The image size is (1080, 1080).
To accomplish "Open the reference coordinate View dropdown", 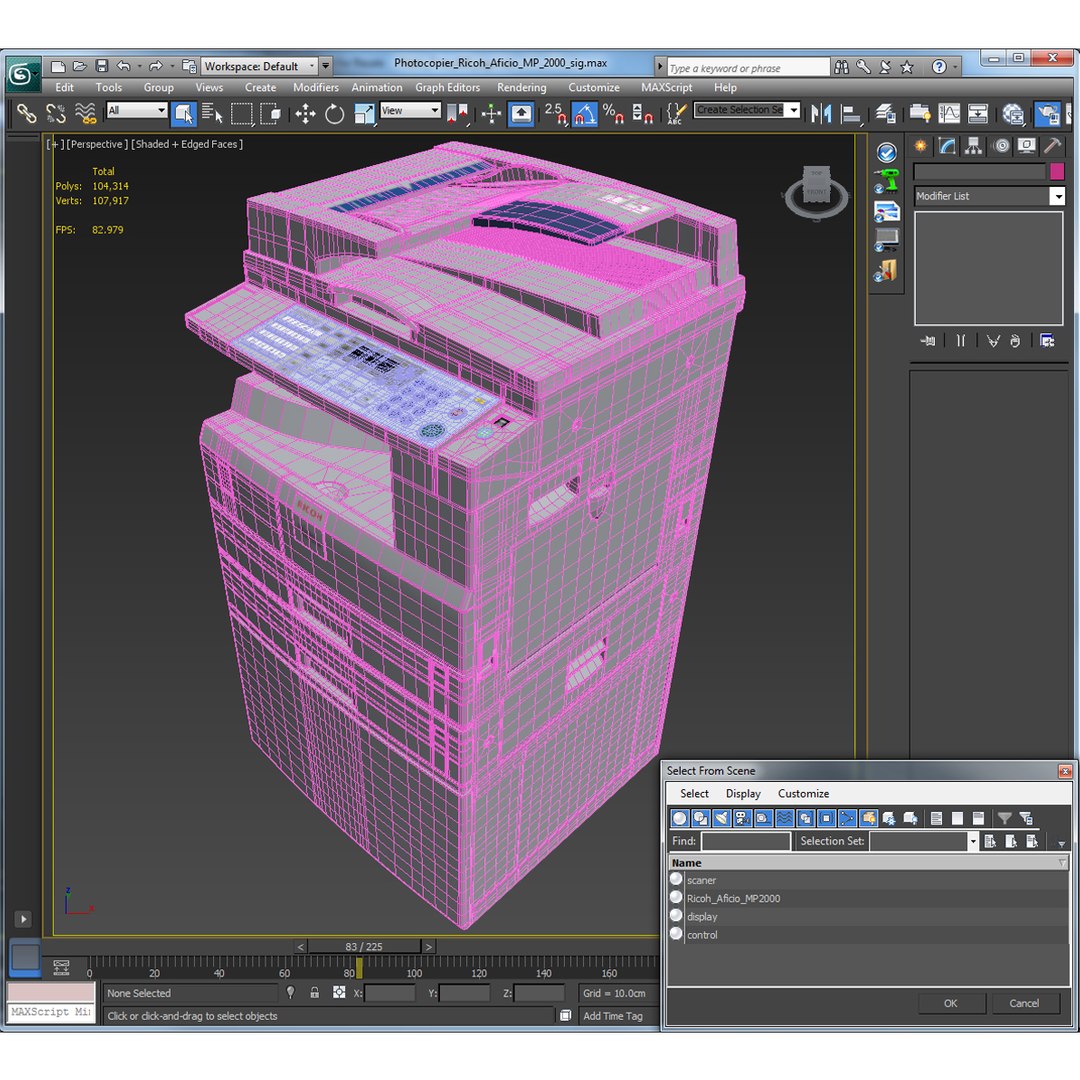I will click(x=411, y=110).
